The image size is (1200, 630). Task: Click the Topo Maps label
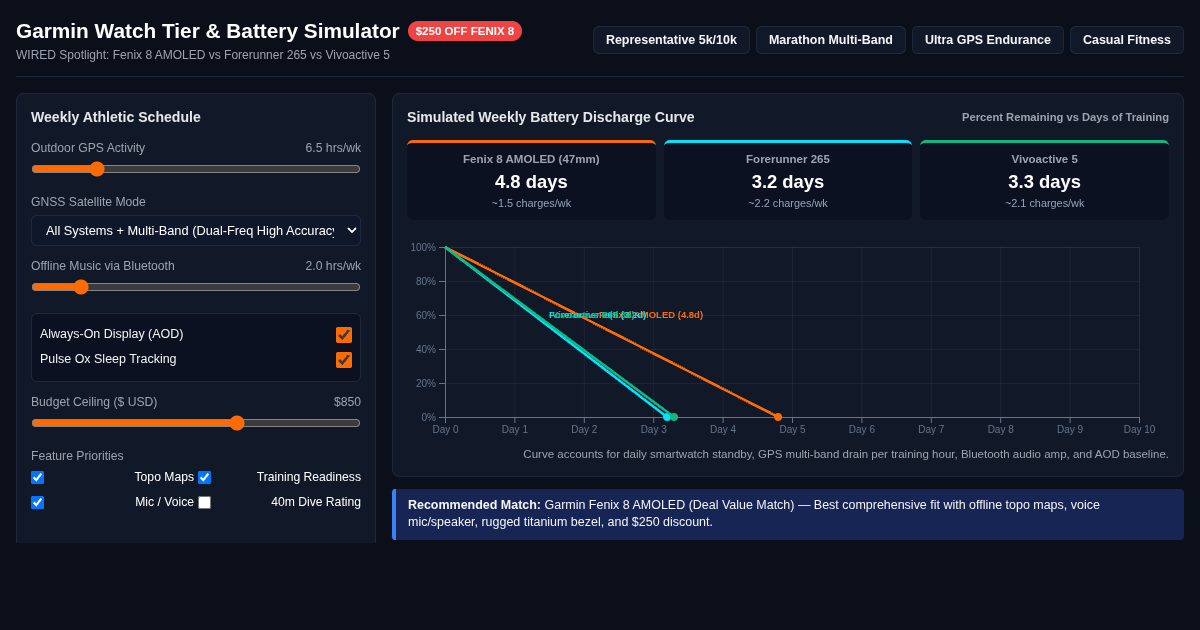164,477
